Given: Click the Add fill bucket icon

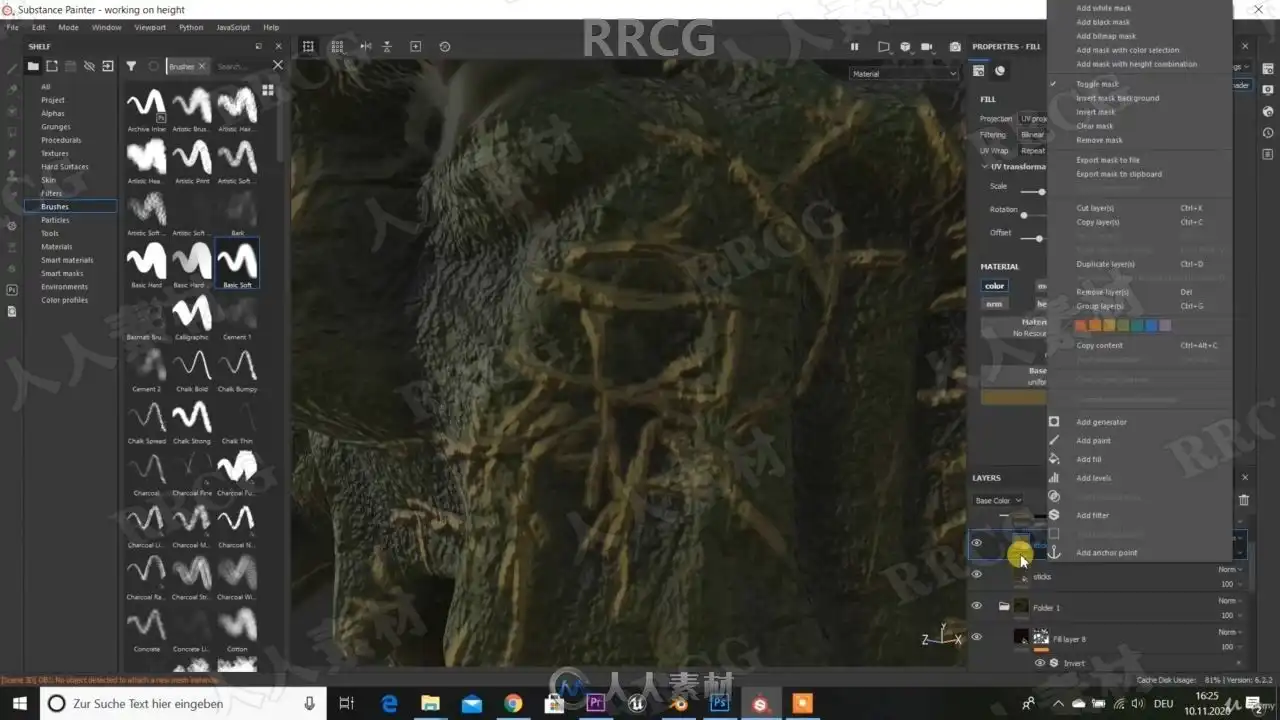Looking at the screenshot, I should click(x=1054, y=459).
